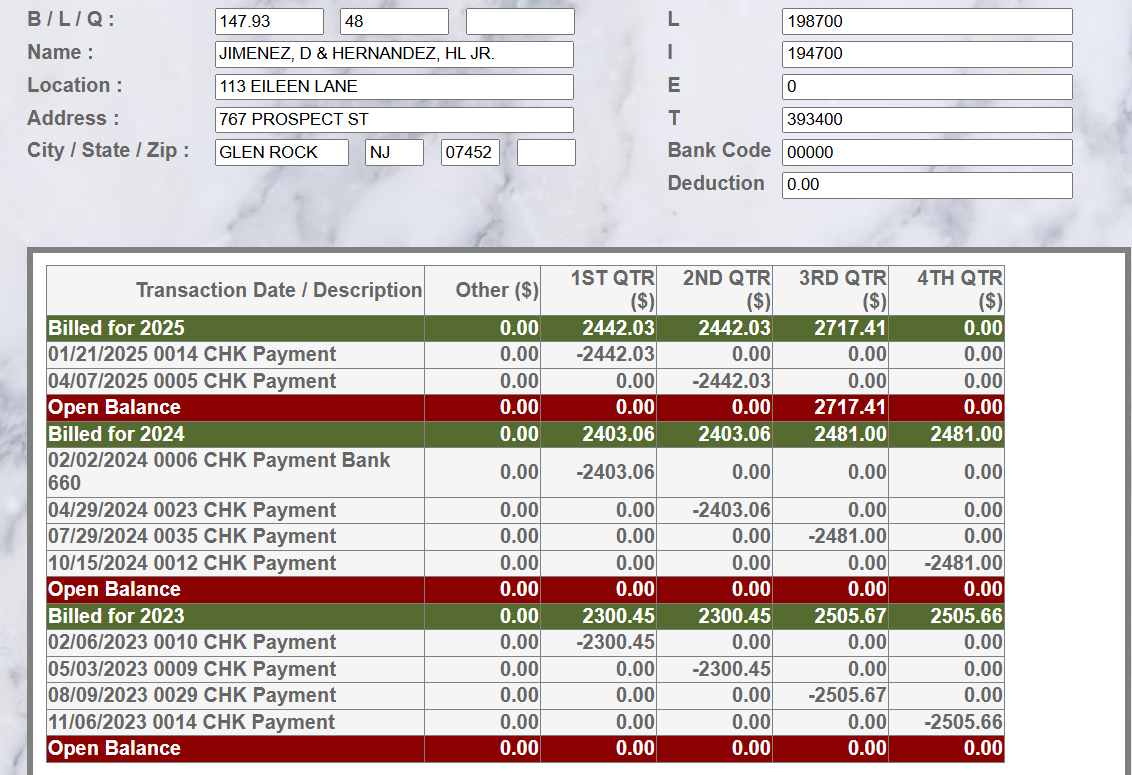
Task: Select the Zip field showing 07452
Action: pos(470,153)
